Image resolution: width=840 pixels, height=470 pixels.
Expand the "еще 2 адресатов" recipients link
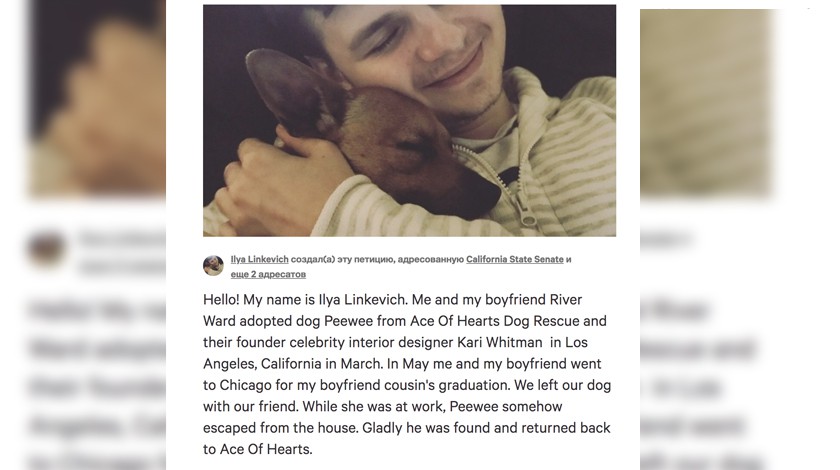coord(268,274)
